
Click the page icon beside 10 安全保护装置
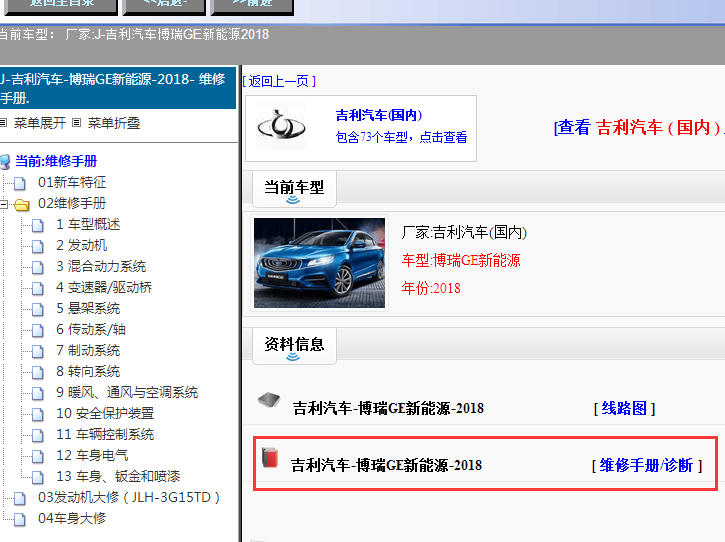[37, 414]
